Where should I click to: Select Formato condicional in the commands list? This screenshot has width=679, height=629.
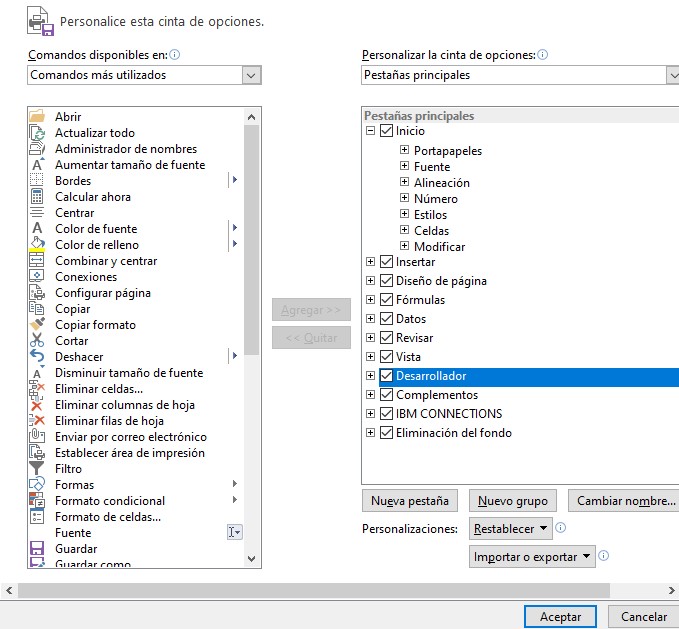pos(110,501)
